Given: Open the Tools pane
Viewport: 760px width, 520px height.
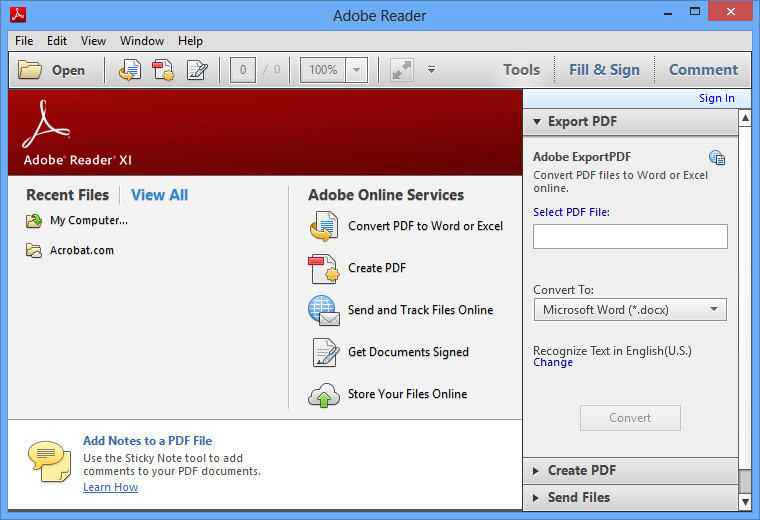Looking at the screenshot, I should tap(521, 70).
